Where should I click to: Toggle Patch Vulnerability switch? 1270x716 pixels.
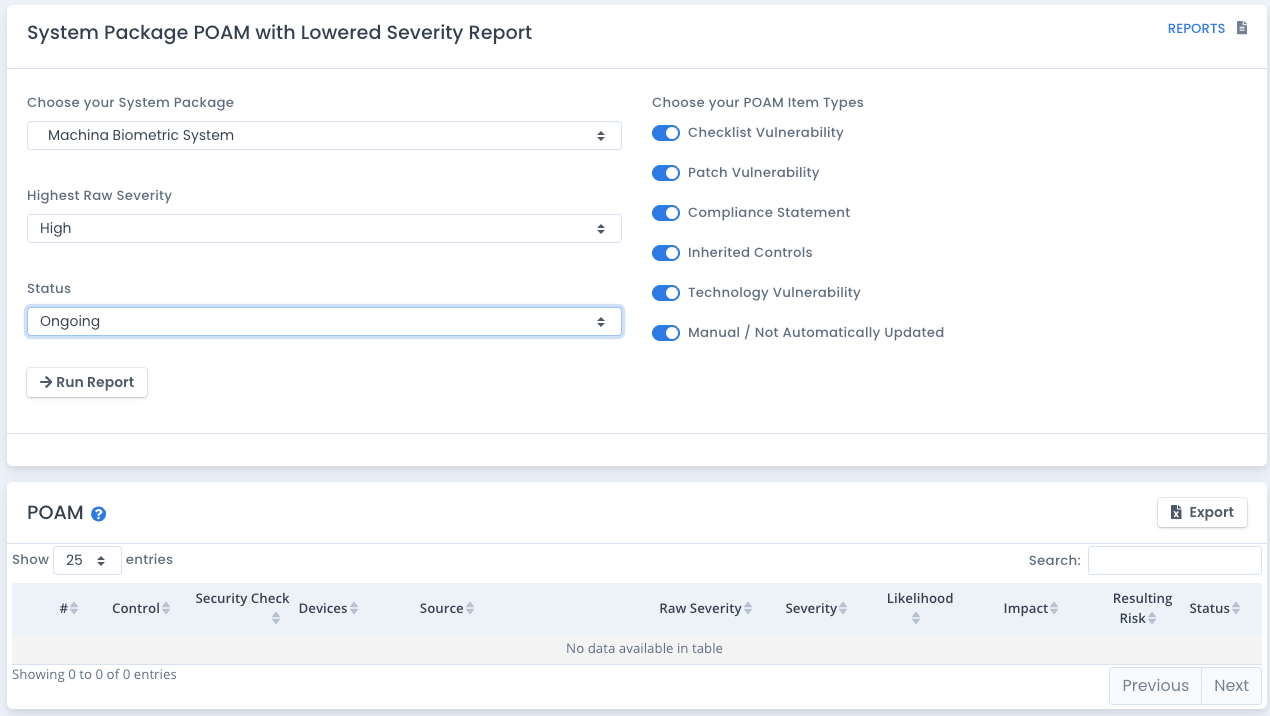pos(666,173)
